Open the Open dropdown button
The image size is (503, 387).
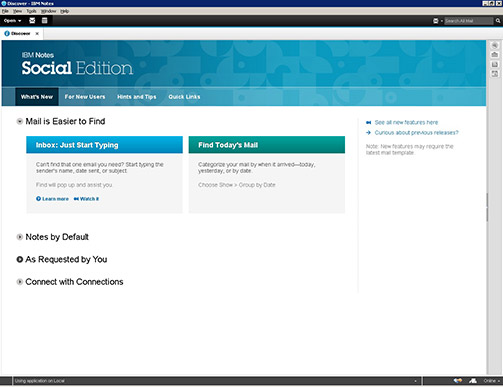click(12, 21)
